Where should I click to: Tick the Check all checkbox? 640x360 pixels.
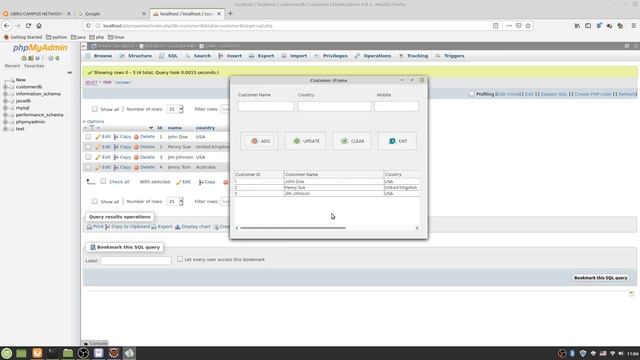pos(103,181)
